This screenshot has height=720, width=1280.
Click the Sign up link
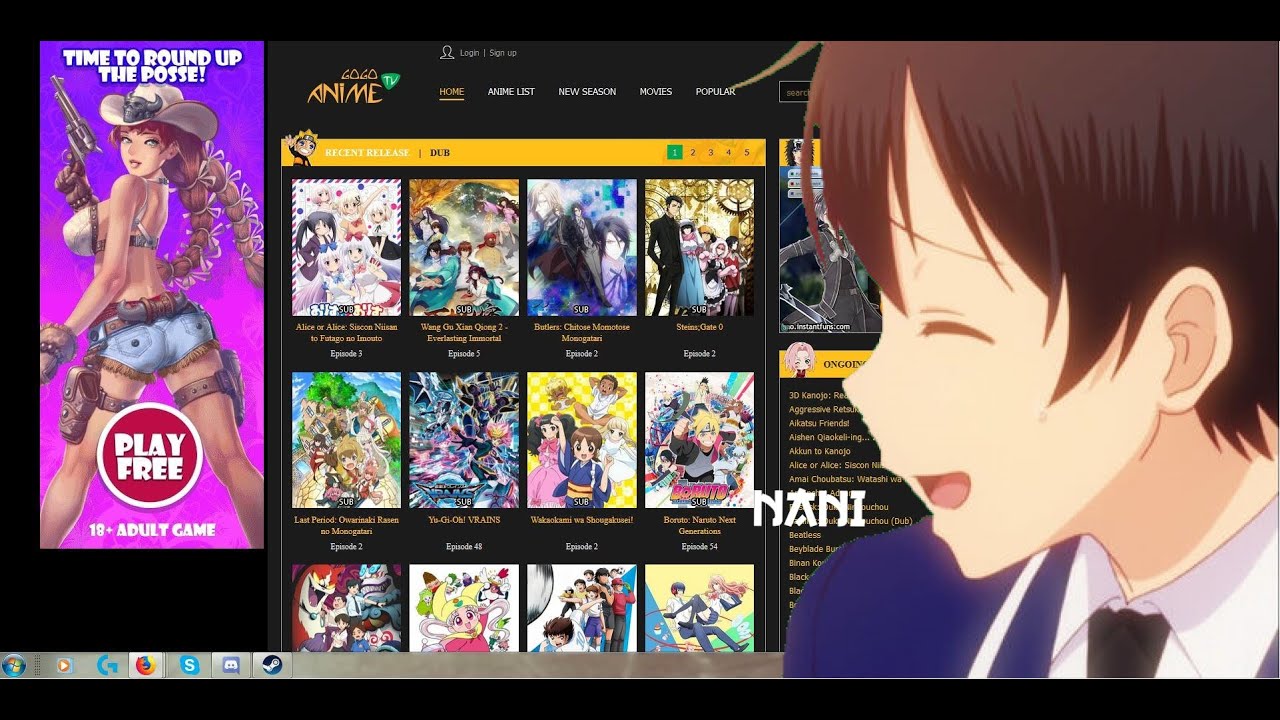pos(503,53)
